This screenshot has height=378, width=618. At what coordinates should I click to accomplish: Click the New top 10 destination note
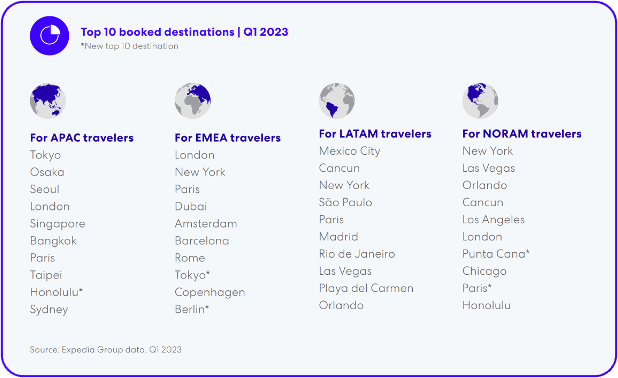click(130, 46)
